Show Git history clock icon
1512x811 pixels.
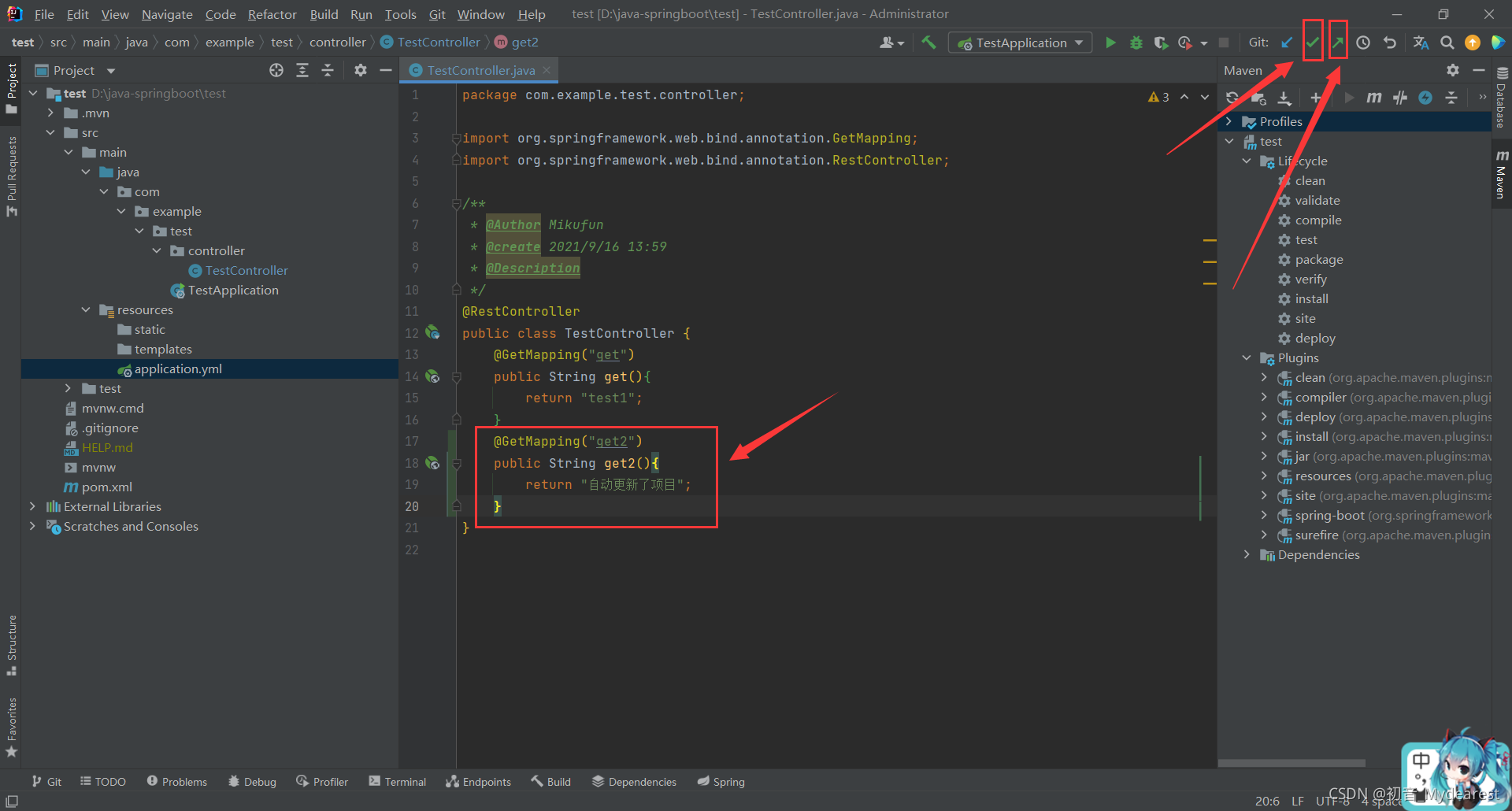1363,43
